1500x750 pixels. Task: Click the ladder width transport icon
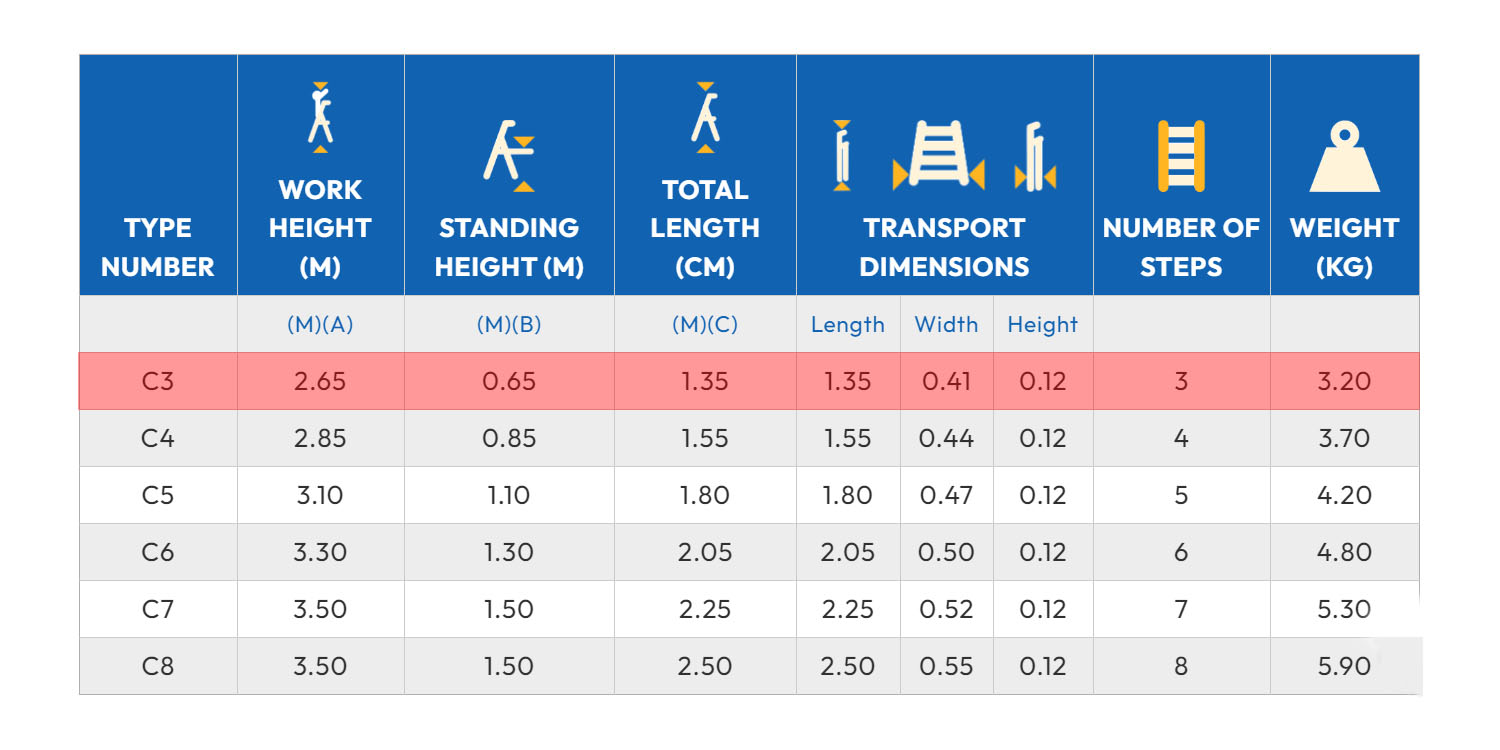click(938, 155)
